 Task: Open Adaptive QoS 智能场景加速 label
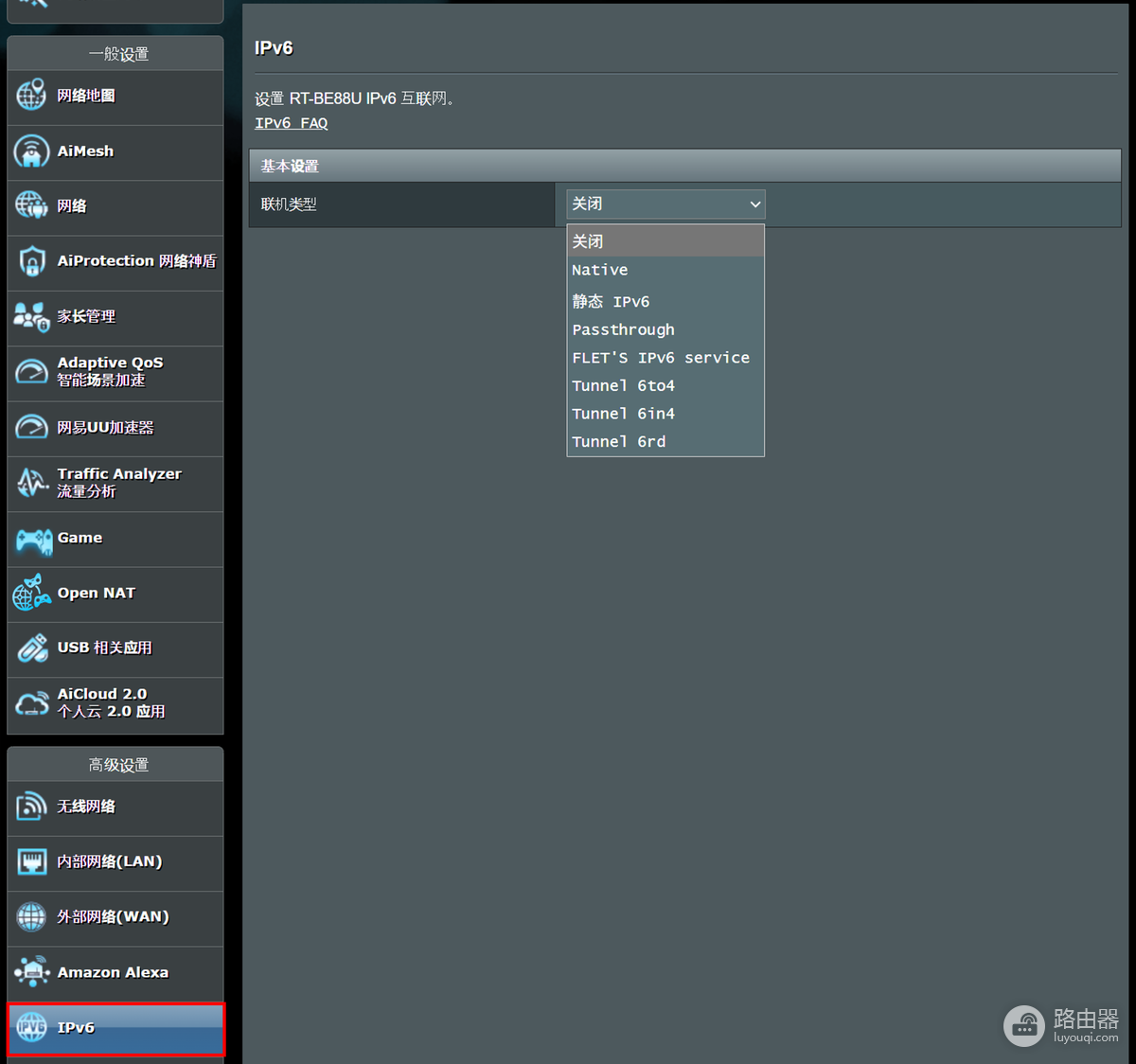click(110, 371)
